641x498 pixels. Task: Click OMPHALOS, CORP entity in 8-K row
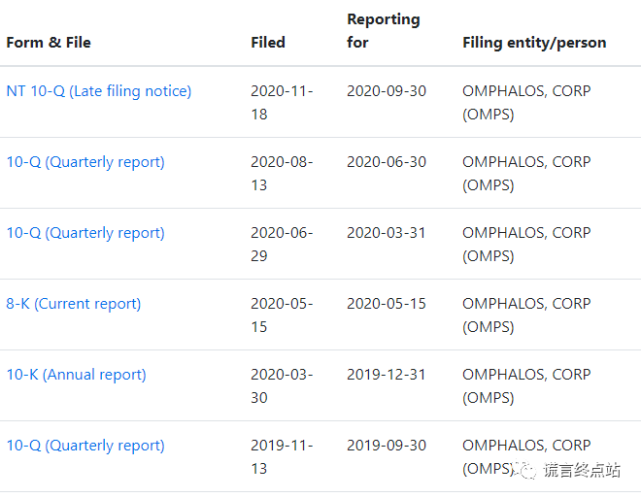(x=527, y=315)
